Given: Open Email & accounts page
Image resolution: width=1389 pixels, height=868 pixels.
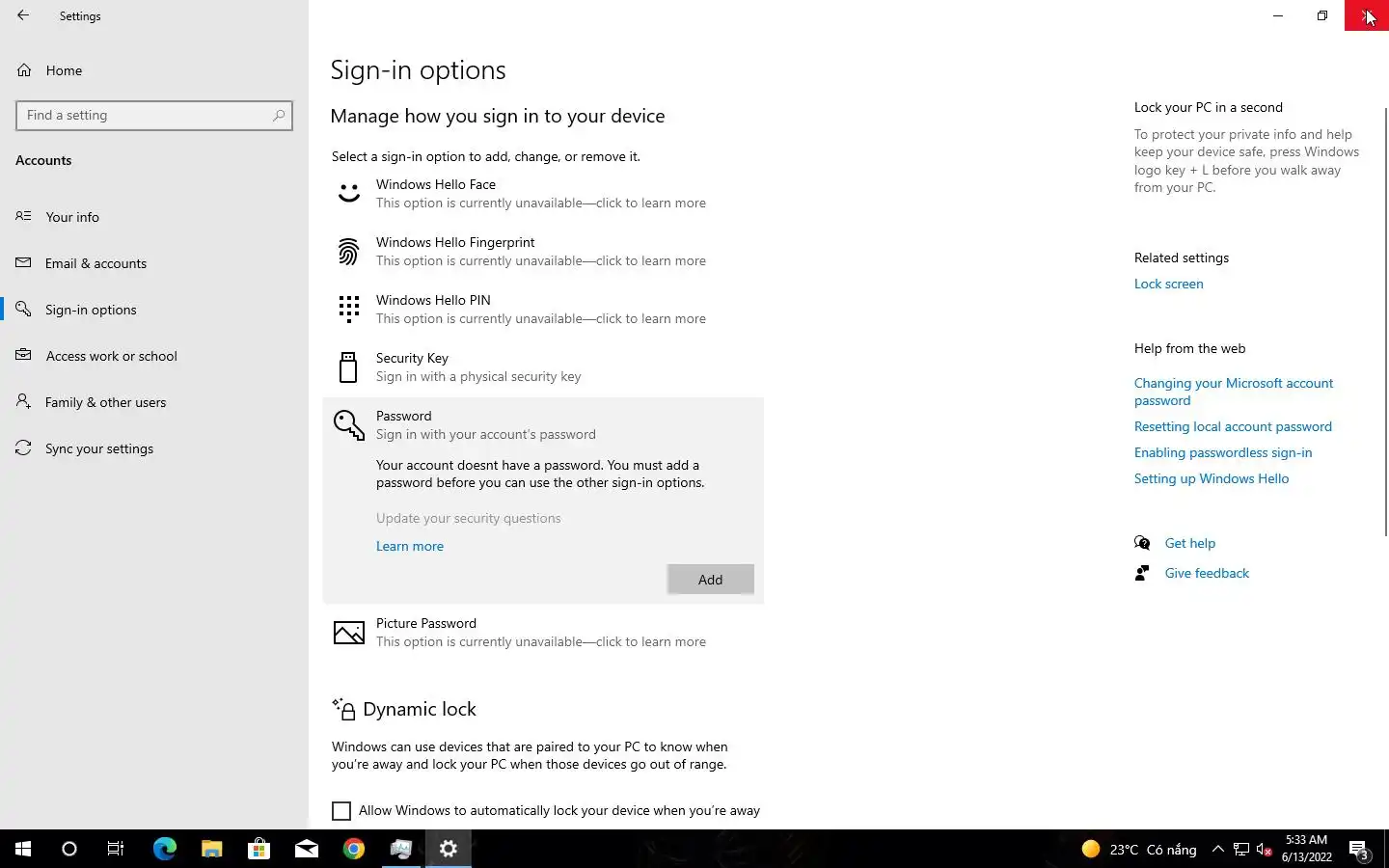Looking at the screenshot, I should point(95,263).
